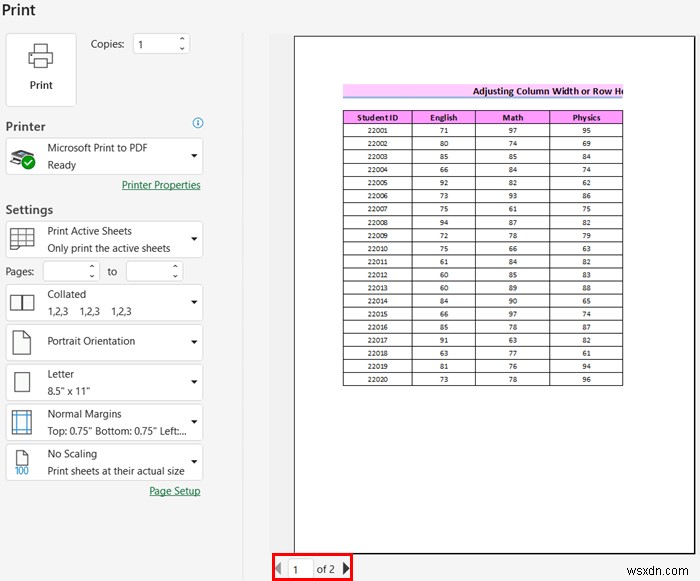Increase the Pages from value
Viewport: 700px width, 581px height.
[92, 267]
